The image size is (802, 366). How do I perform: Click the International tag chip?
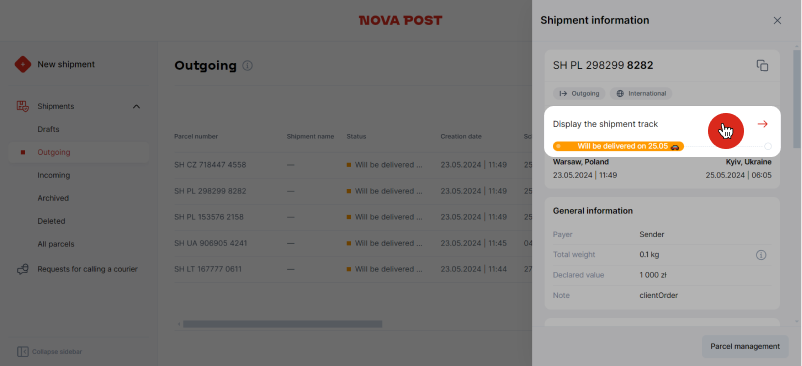[x=641, y=94]
